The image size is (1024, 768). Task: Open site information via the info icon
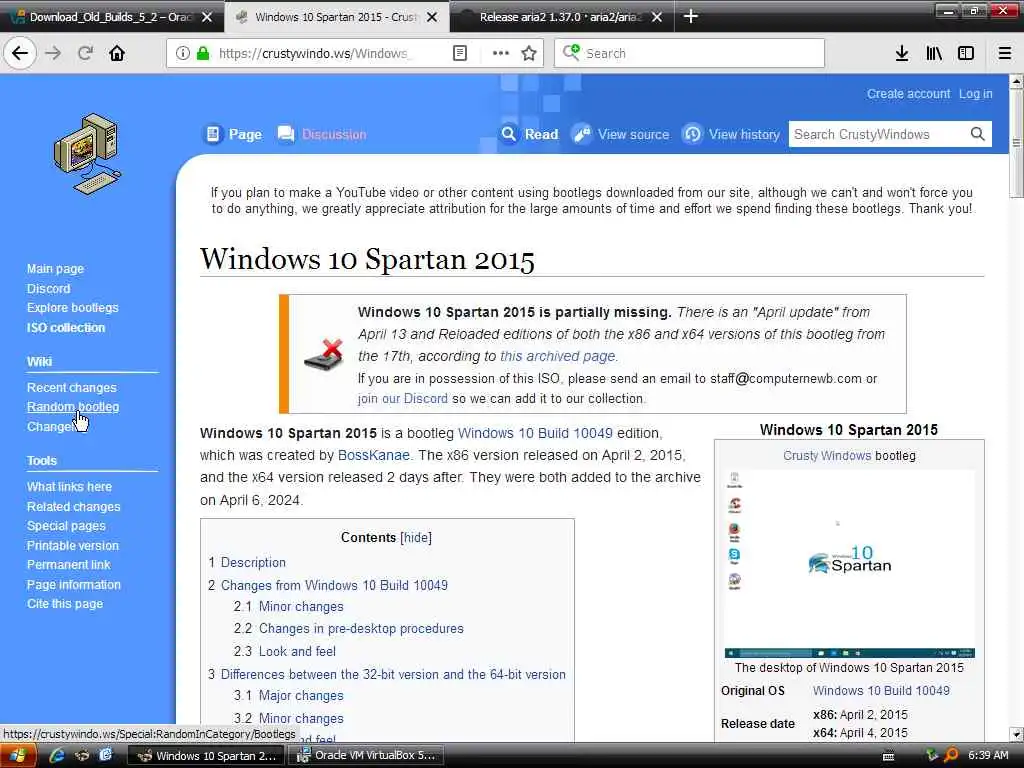point(183,54)
